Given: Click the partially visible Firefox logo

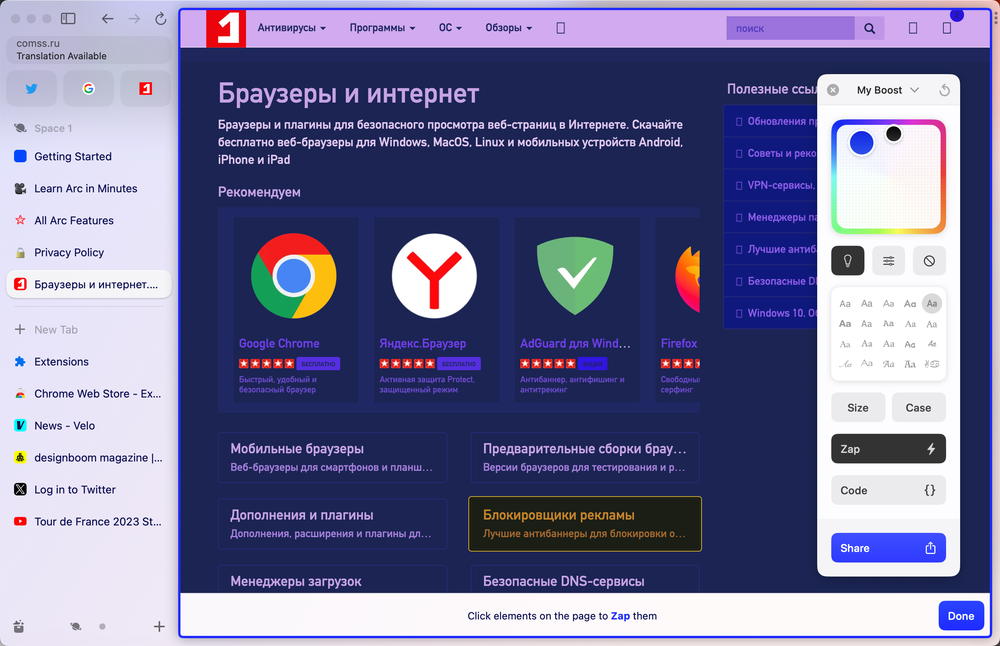Looking at the screenshot, I should click(x=688, y=279).
